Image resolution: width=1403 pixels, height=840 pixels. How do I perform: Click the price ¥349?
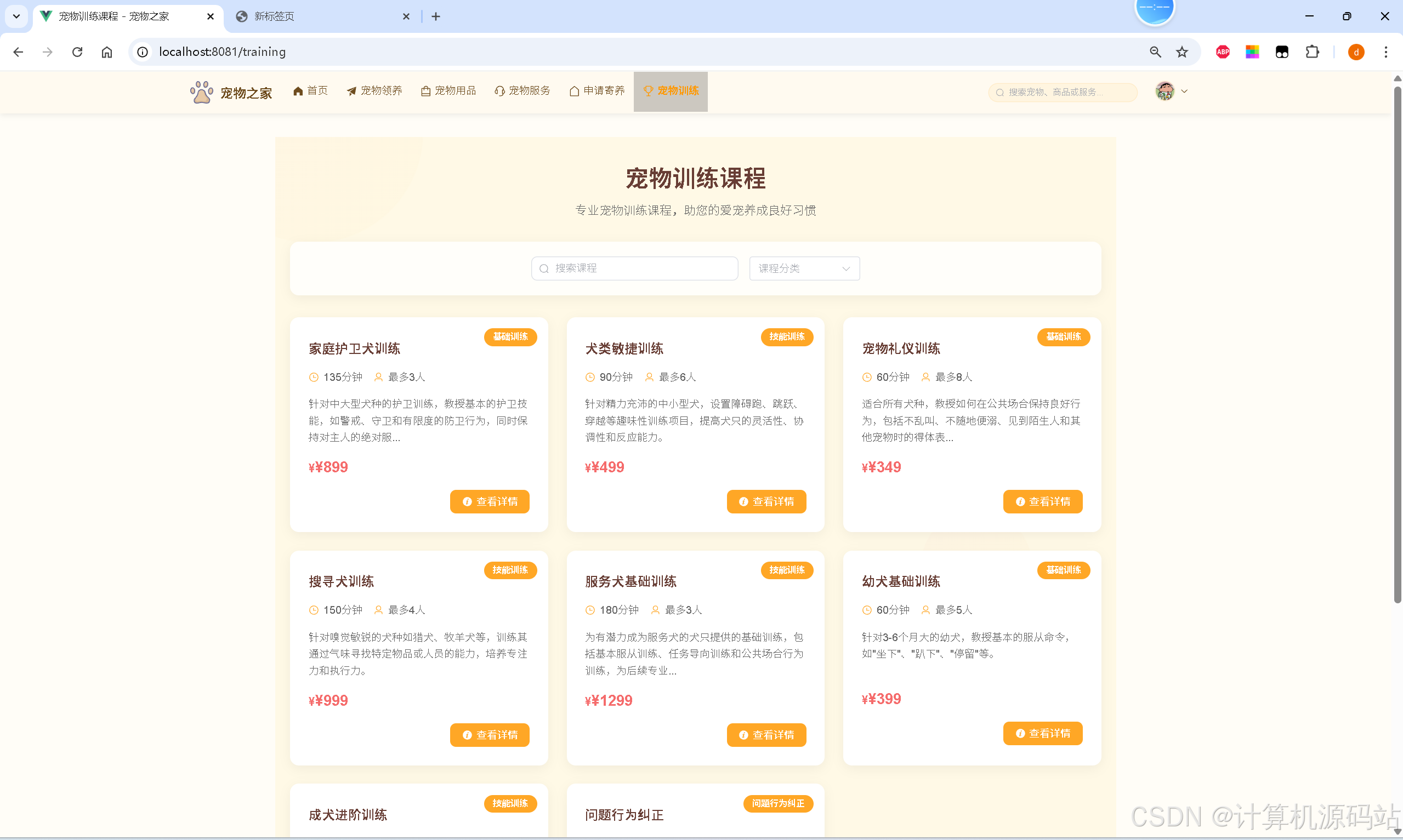click(x=881, y=467)
